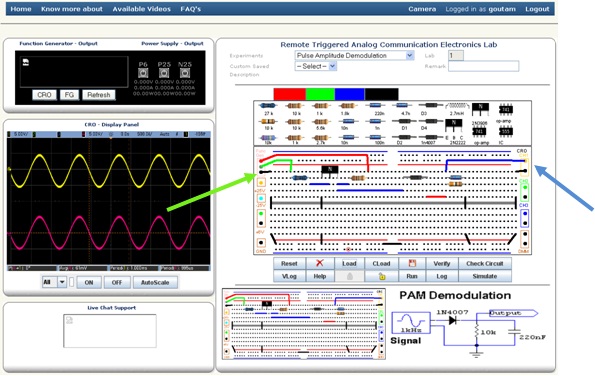Choose the green wire color swatch
Image resolution: width=595 pixels, height=376 pixels.
tap(320, 94)
